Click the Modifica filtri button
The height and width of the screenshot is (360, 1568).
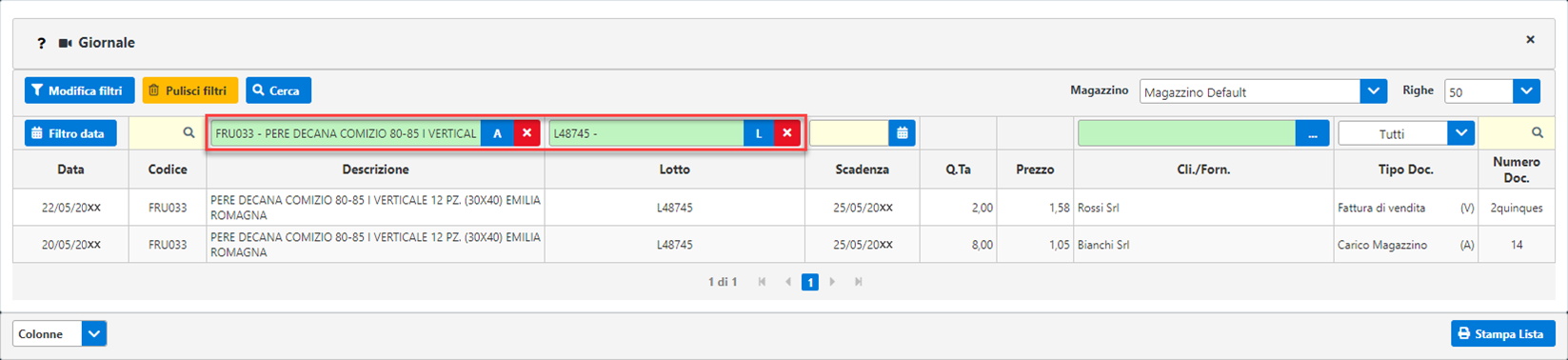pyautogui.click(x=79, y=90)
